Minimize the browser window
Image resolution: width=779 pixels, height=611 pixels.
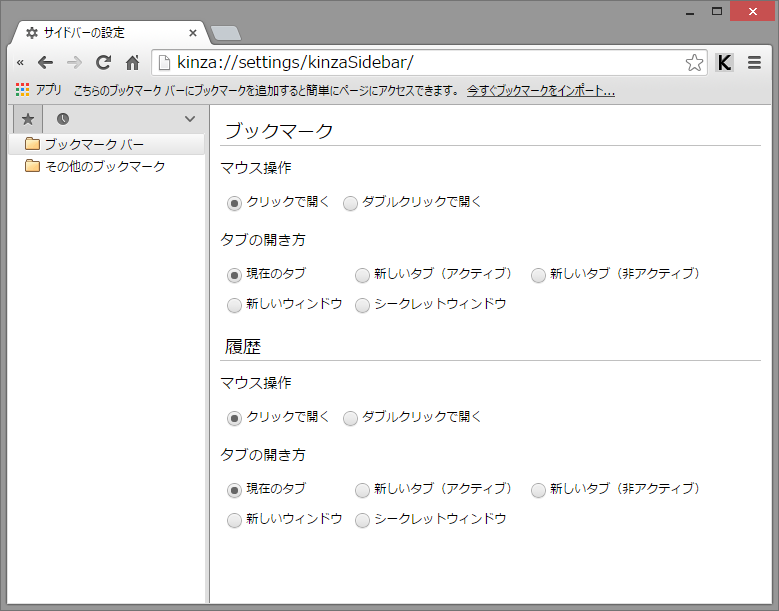[690, 11]
